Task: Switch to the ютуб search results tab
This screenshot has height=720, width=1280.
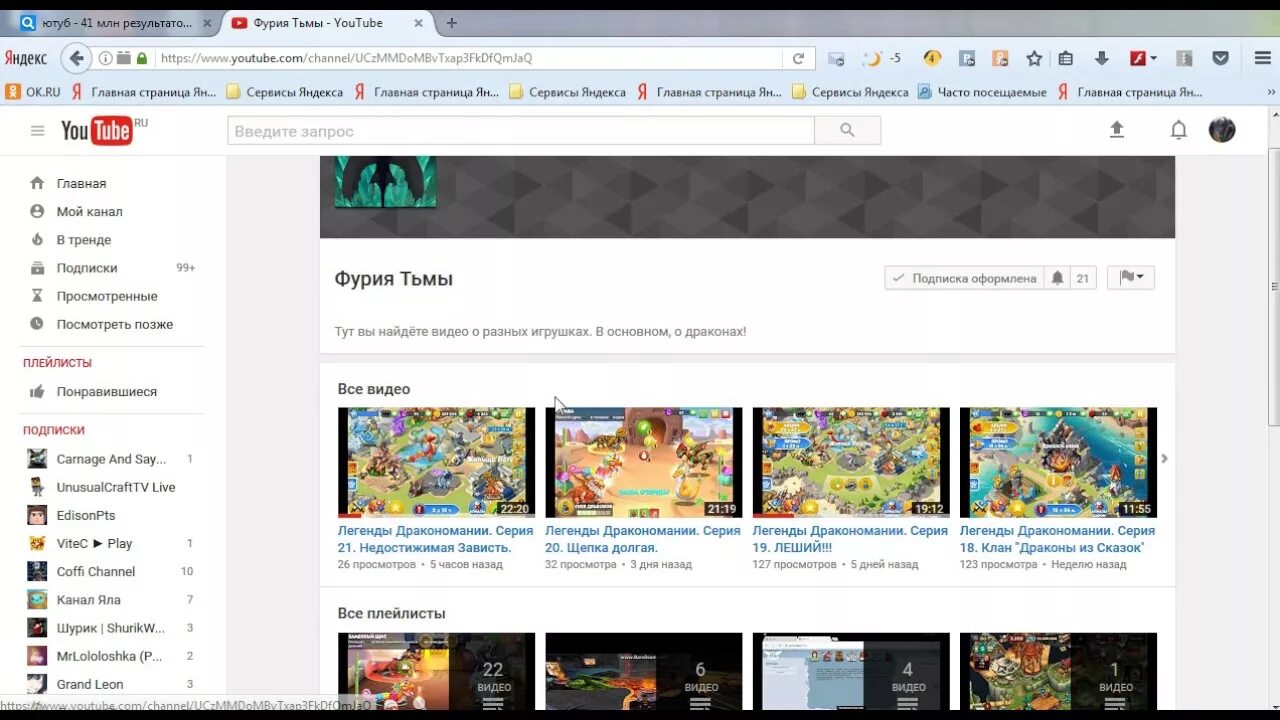Action: tap(118, 22)
